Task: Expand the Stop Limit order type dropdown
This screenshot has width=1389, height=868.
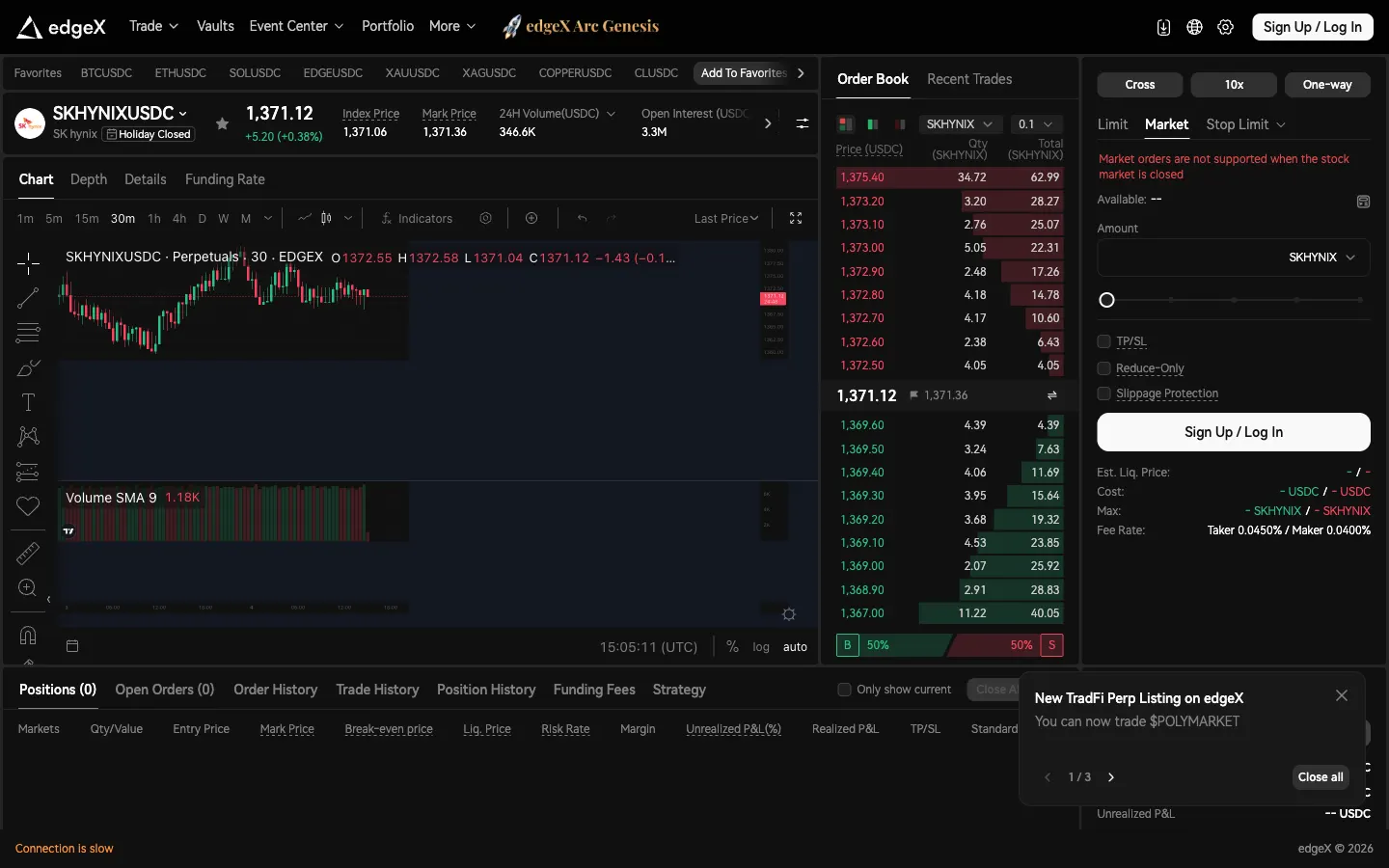Action: point(1245,124)
